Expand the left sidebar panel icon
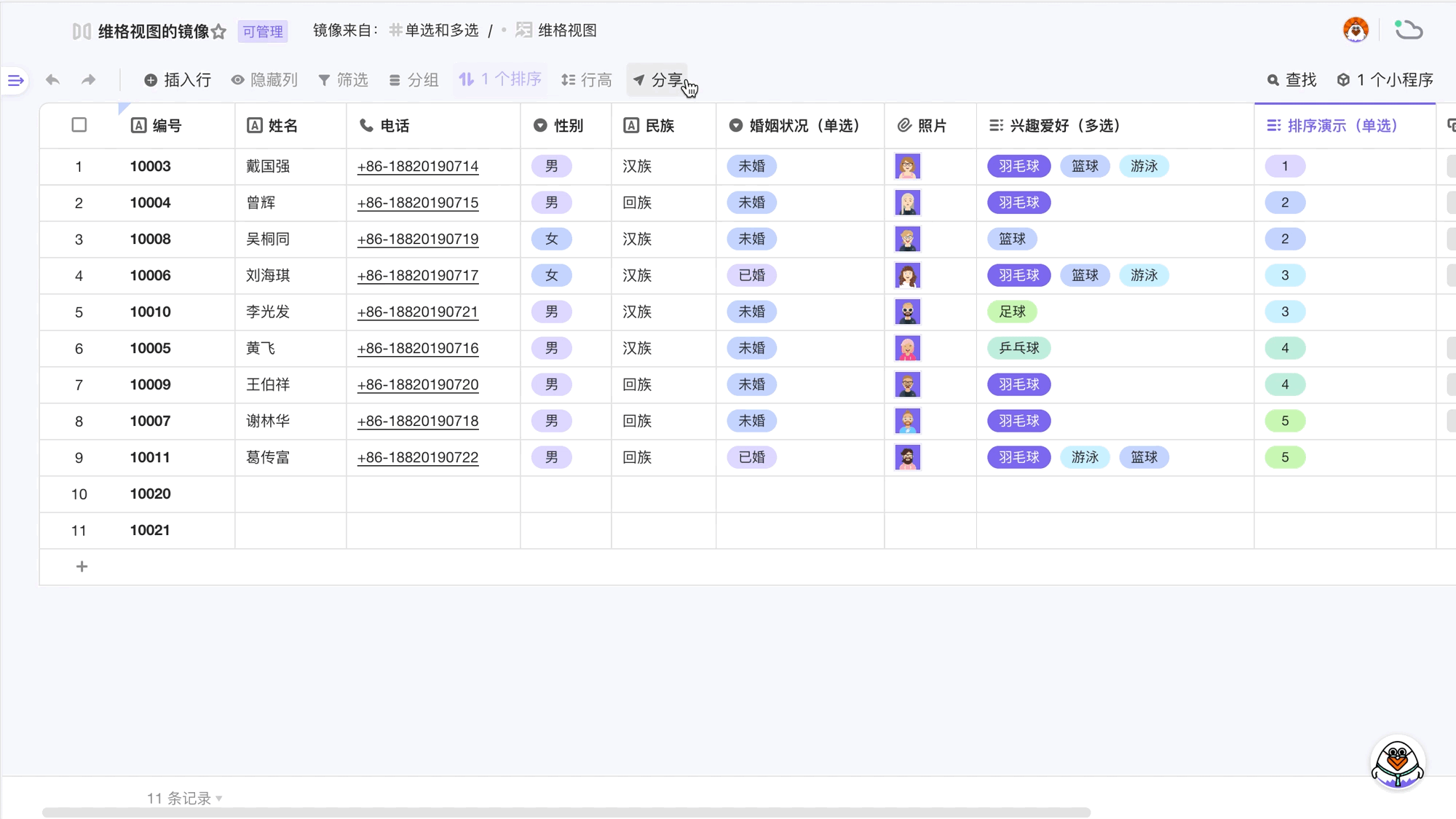1456x819 pixels. [15, 80]
